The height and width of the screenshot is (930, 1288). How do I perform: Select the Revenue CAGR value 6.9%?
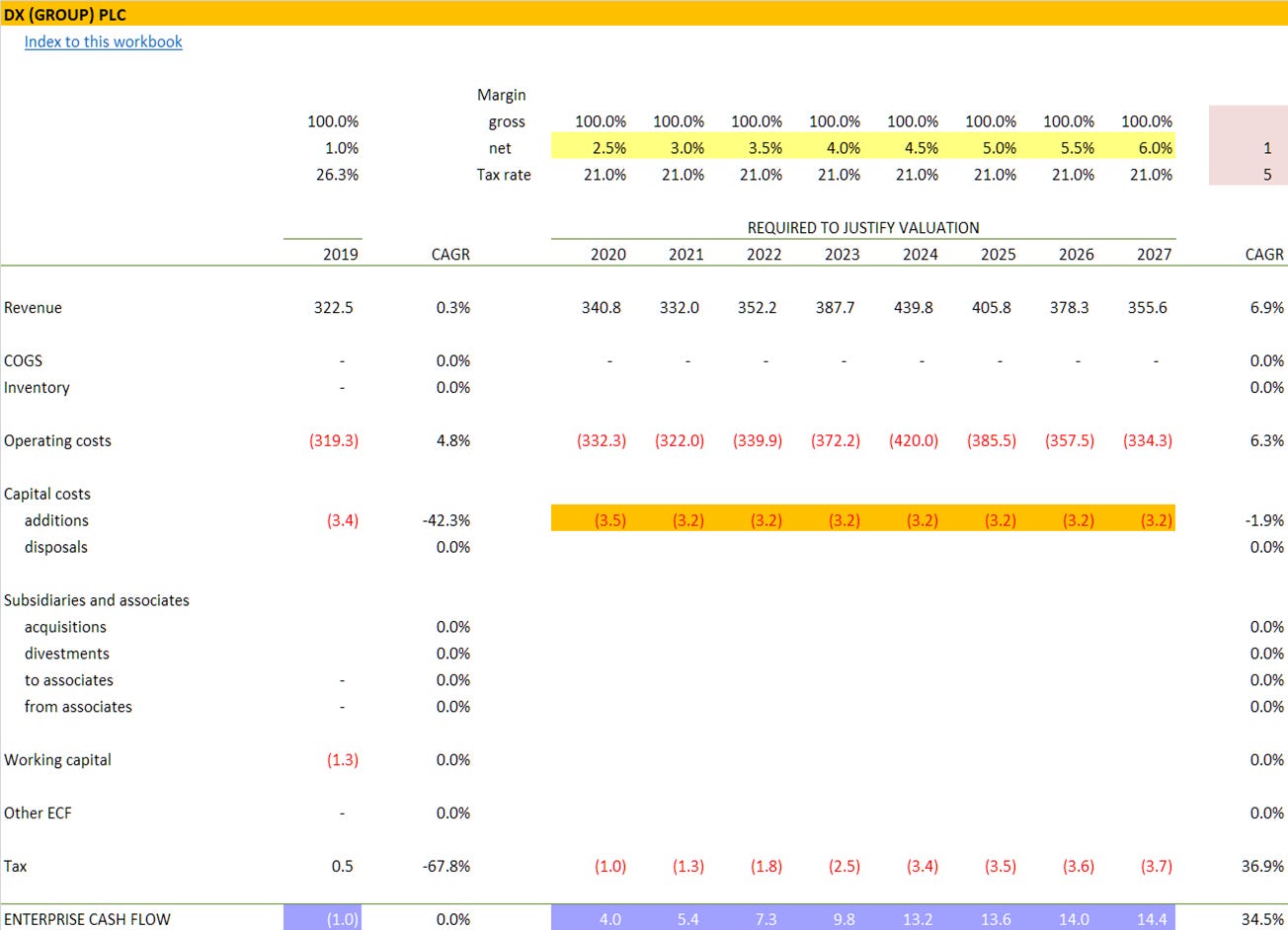[1267, 308]
